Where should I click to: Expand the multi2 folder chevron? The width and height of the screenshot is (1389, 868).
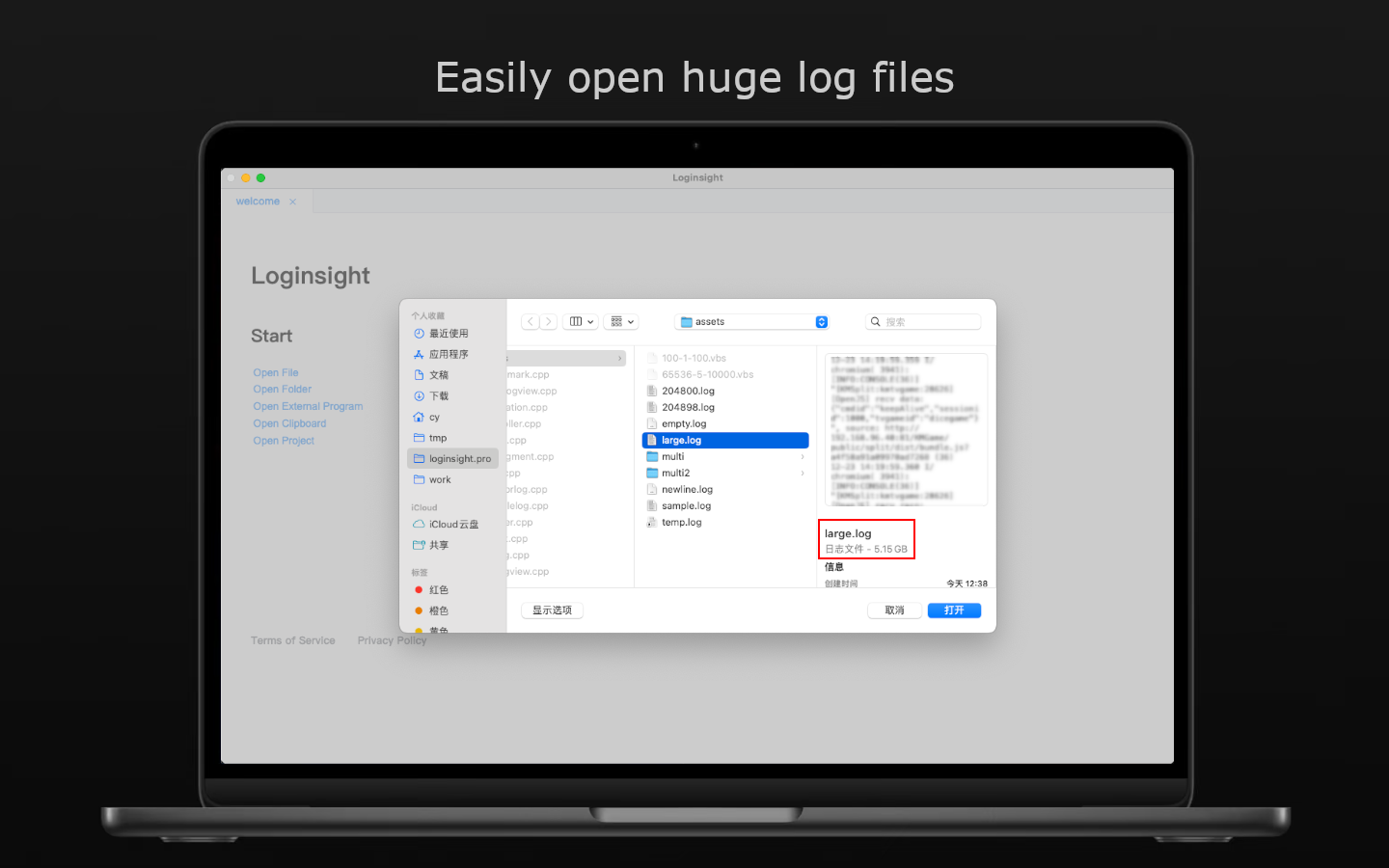[x=803, y=474]
